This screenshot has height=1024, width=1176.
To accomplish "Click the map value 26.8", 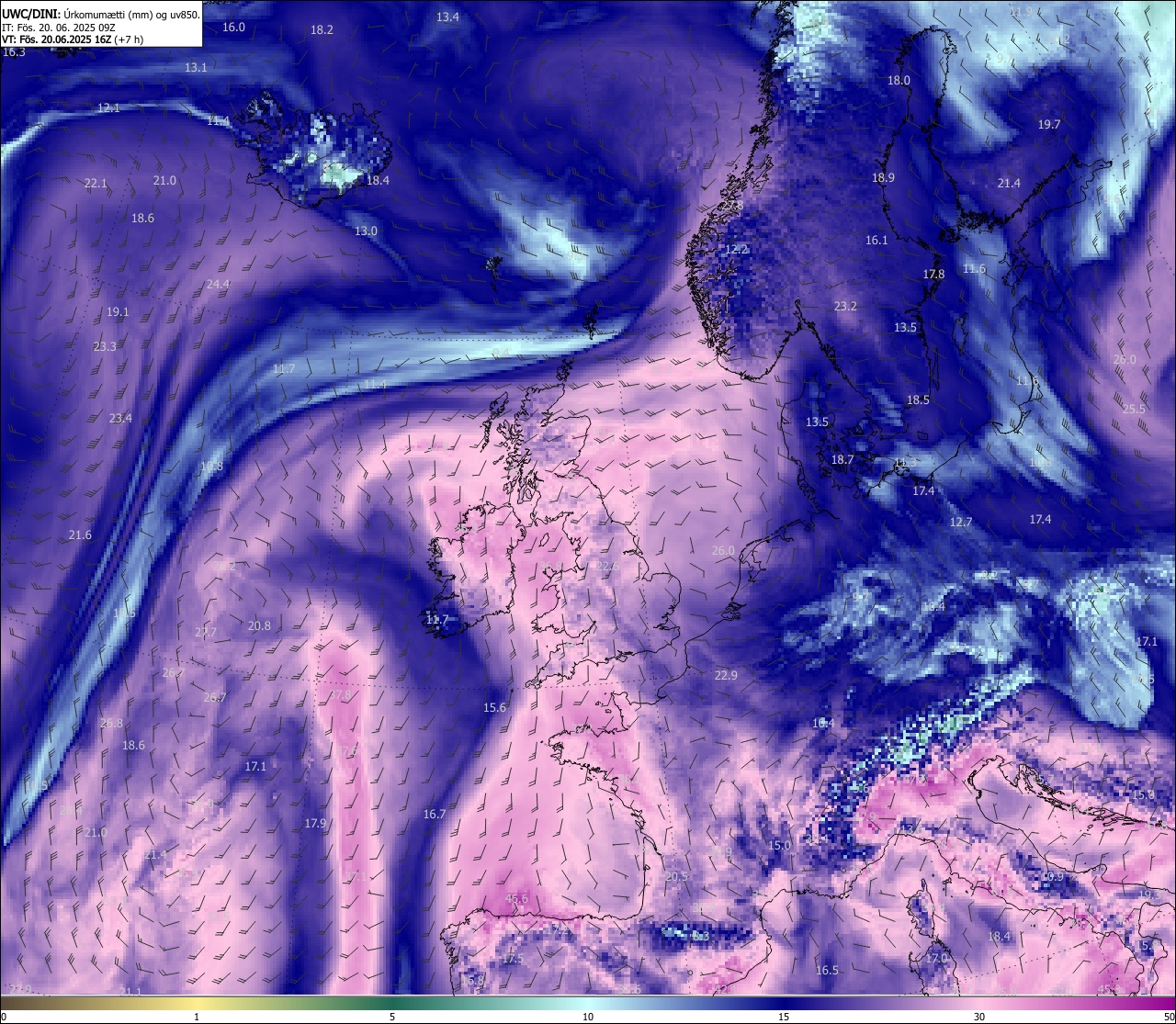I will [x=111, y=724].
